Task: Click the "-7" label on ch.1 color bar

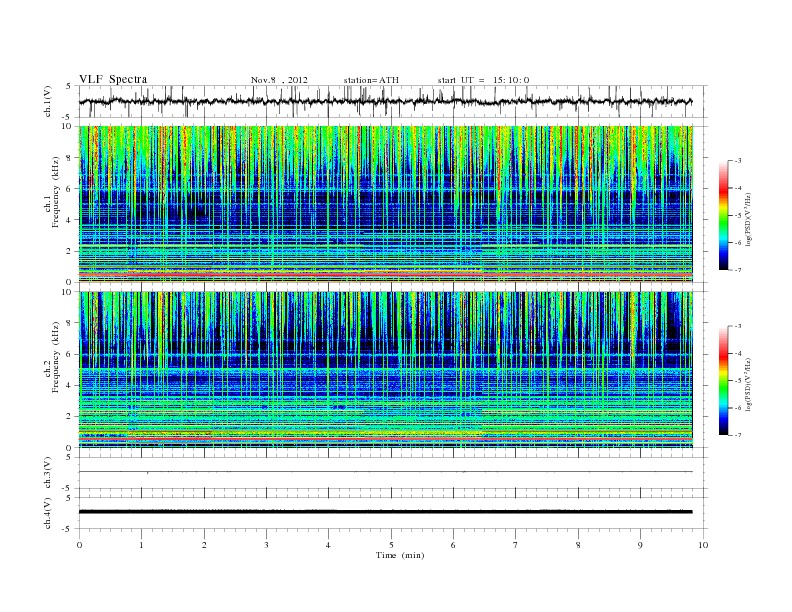Action: pyautogui.click(x=738, y=270)
